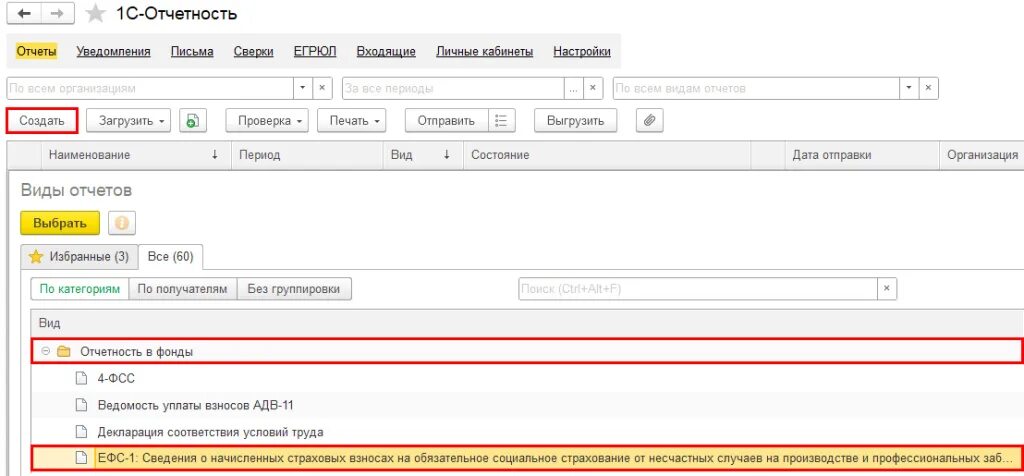Open the Сверки section
1024x476 pixels.
(253, 52)
